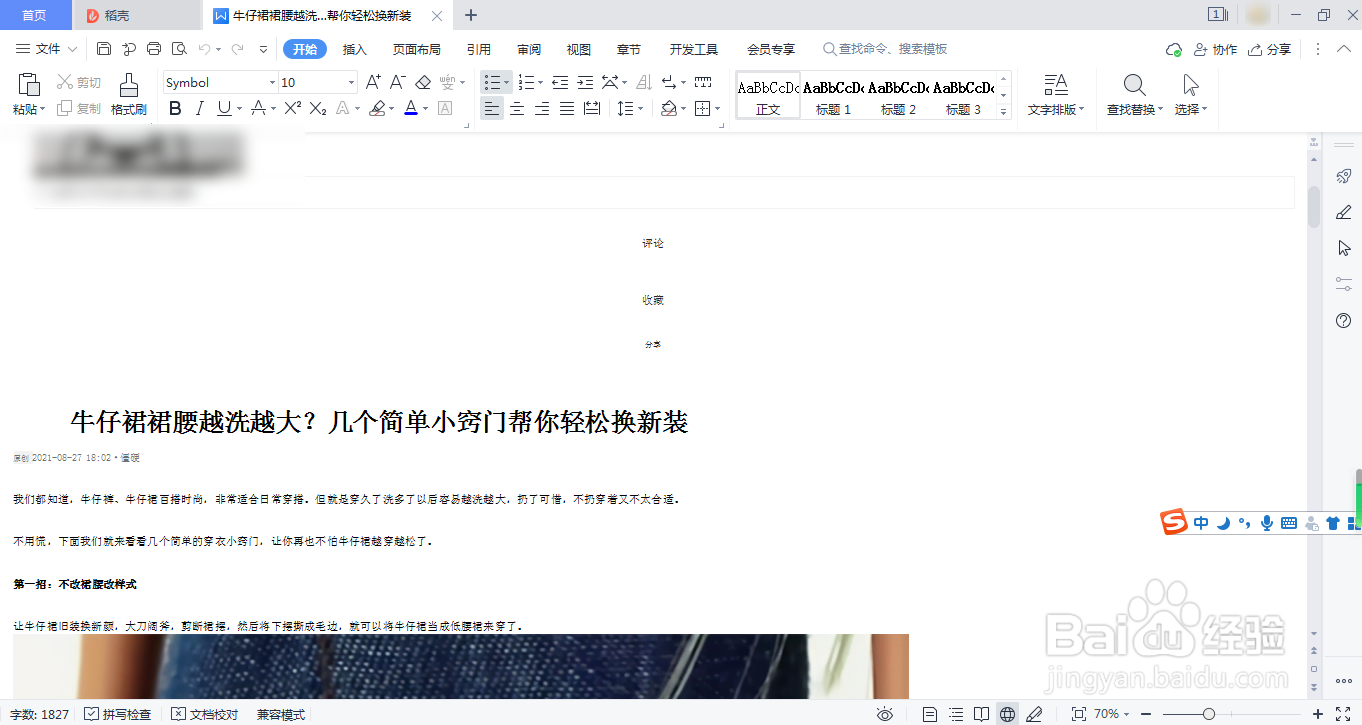Viewport: 1362px width, 725px height.
Task: Open the help question mark in sidebar
Action: click(1344, 320)
